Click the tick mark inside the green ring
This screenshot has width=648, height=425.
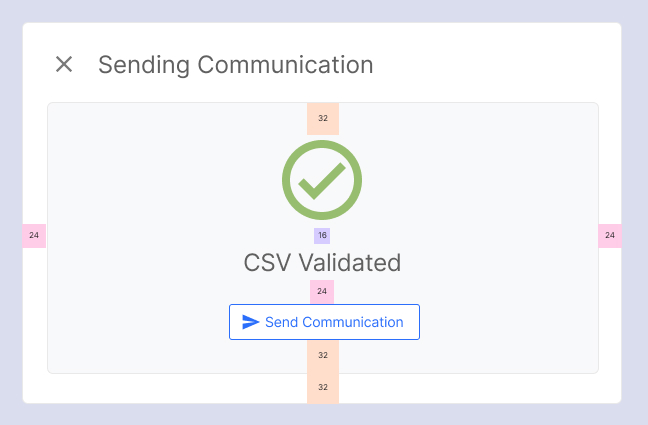tap(322, 181)
